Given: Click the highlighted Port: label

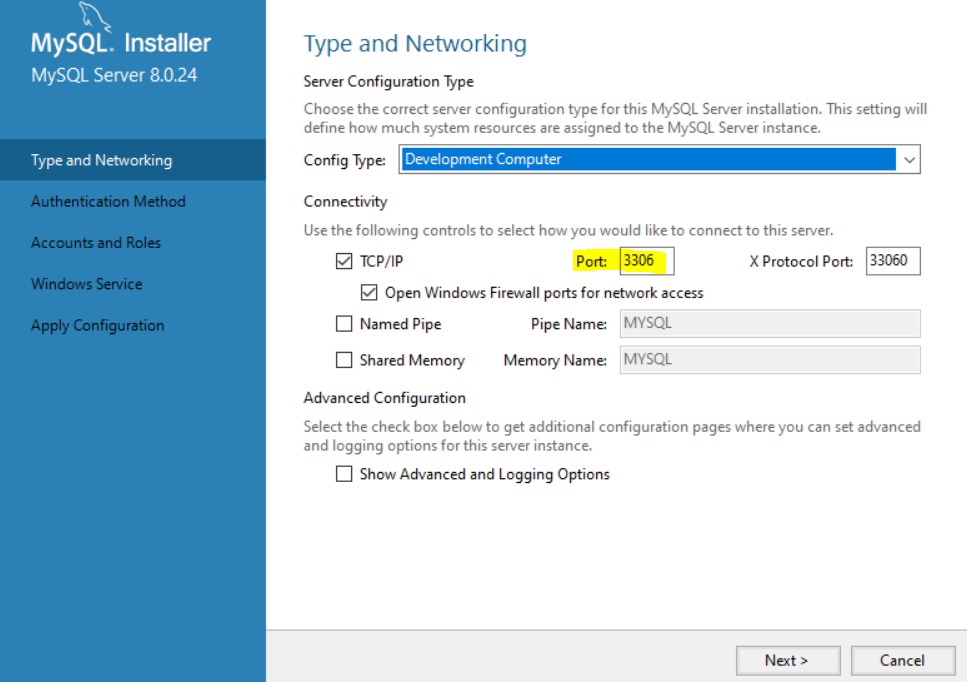Looking at the screenshot, I should point(591,261).
